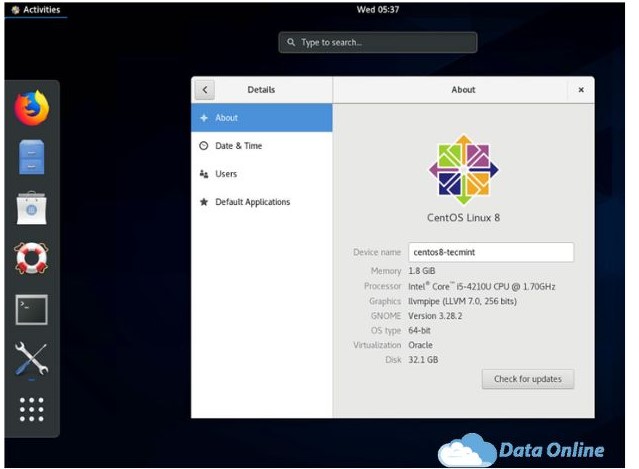Click the OS type value '64-bit'
Image resolution: width=639 pixels, height=469 pixels.
pyautogui.click(x=419, y=331)
